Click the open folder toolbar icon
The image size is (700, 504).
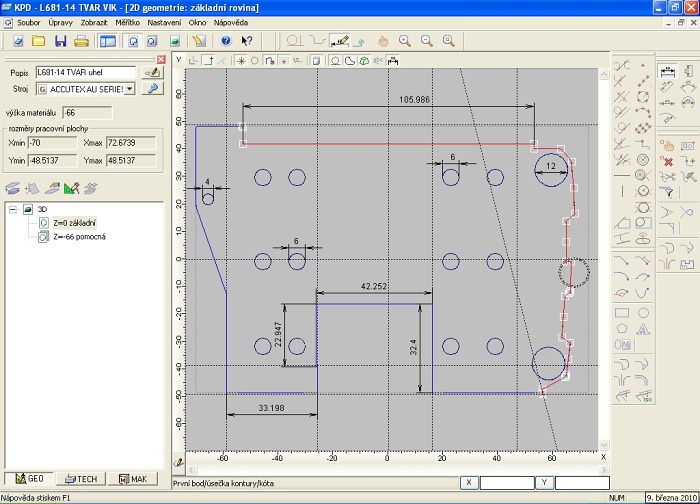pos(39,41)
